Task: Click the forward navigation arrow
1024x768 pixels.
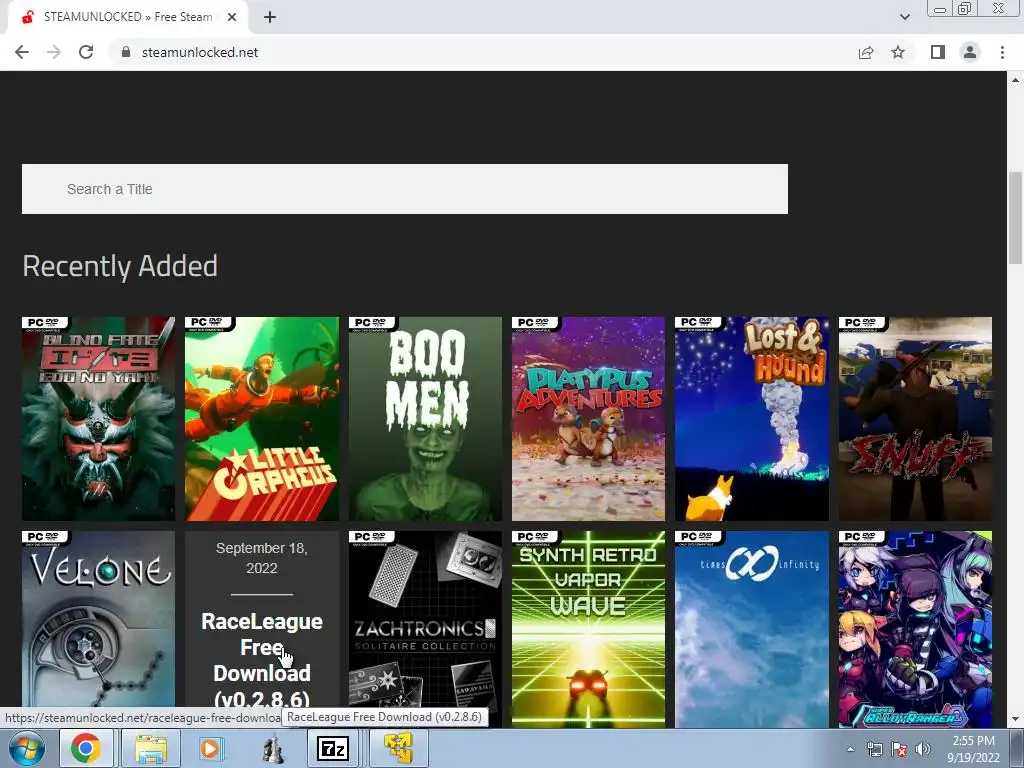Action: coord(54,52)
